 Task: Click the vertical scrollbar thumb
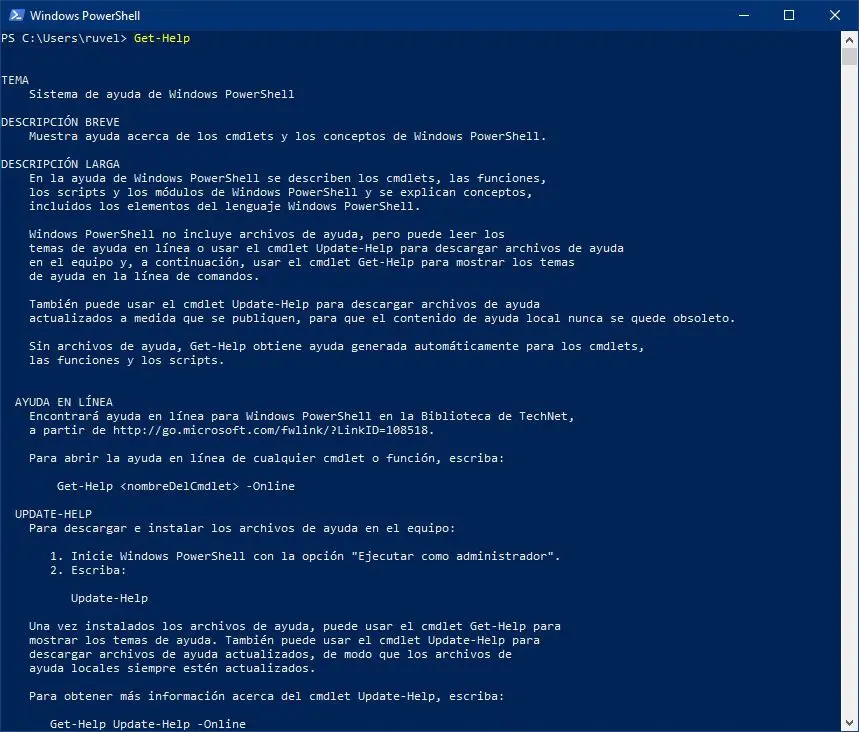coord(850,56)
